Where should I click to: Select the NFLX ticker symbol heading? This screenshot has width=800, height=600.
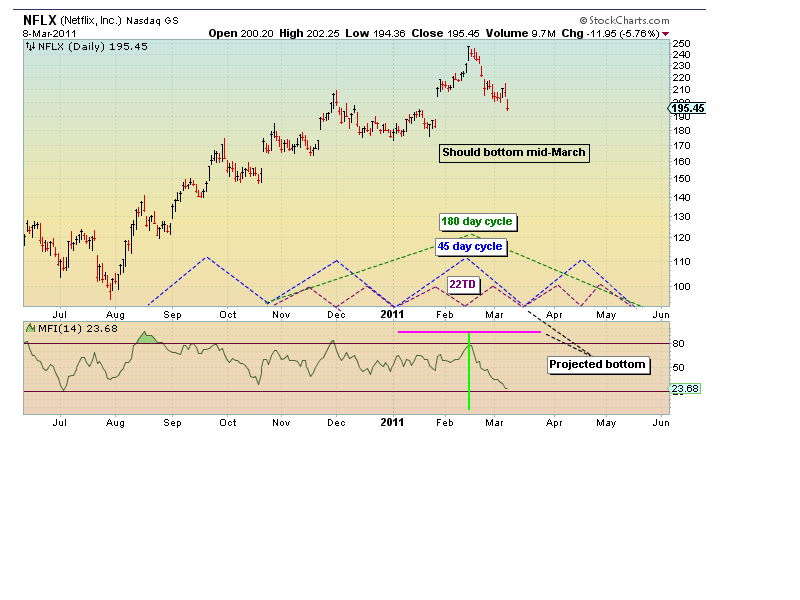tap(40, 20)
